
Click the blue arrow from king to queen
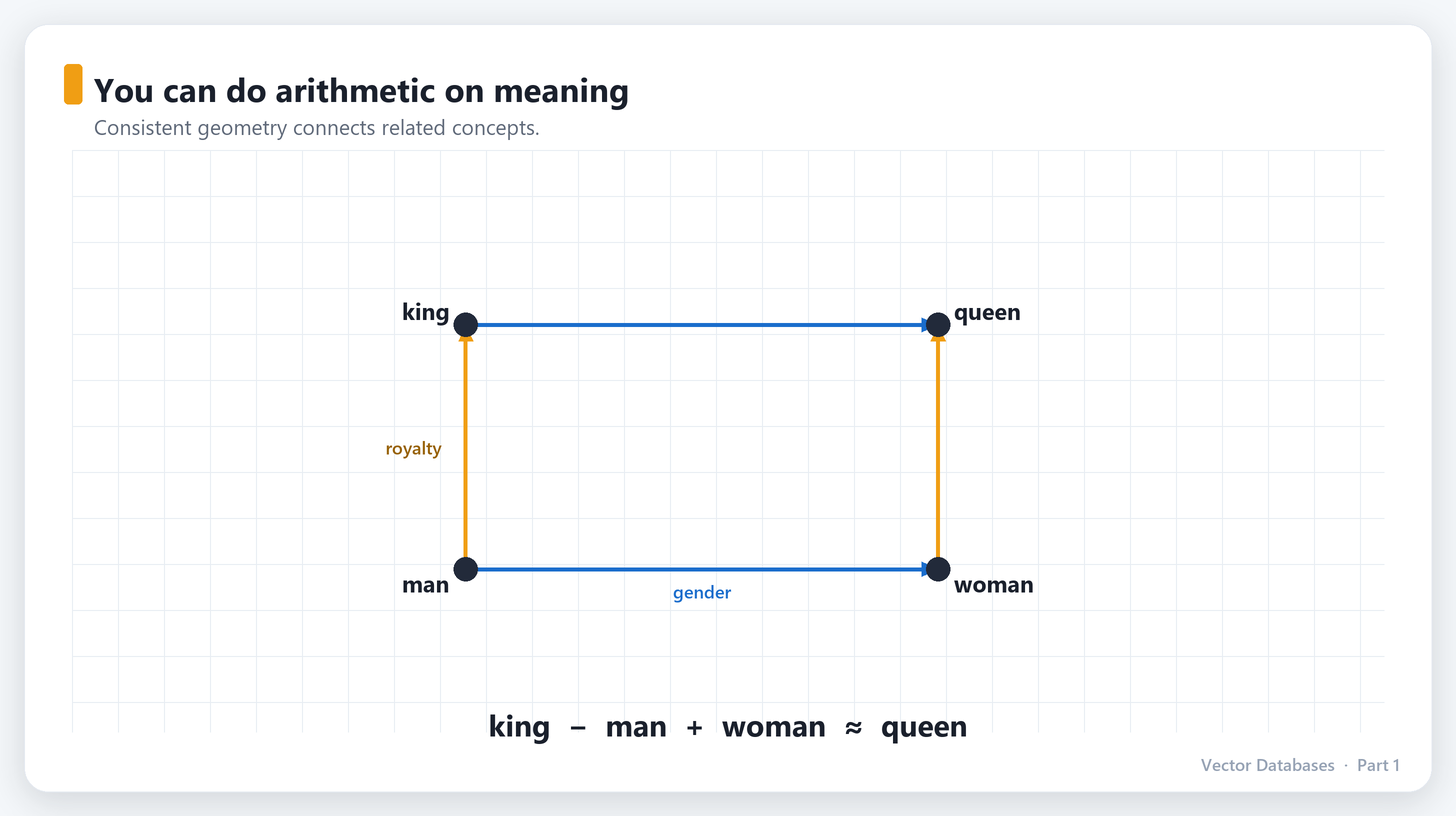coord(701,325)
